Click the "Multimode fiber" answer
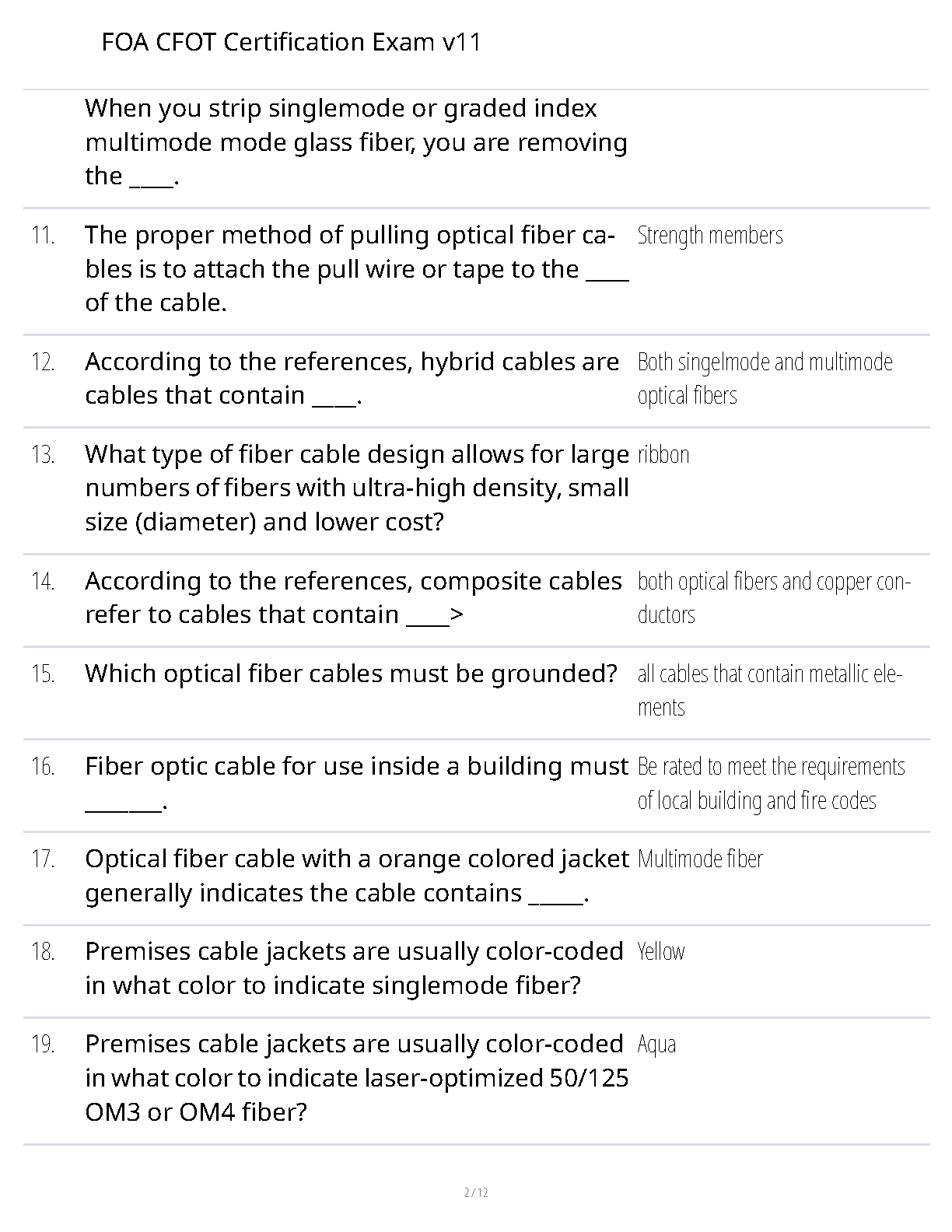 pos(700,859)
